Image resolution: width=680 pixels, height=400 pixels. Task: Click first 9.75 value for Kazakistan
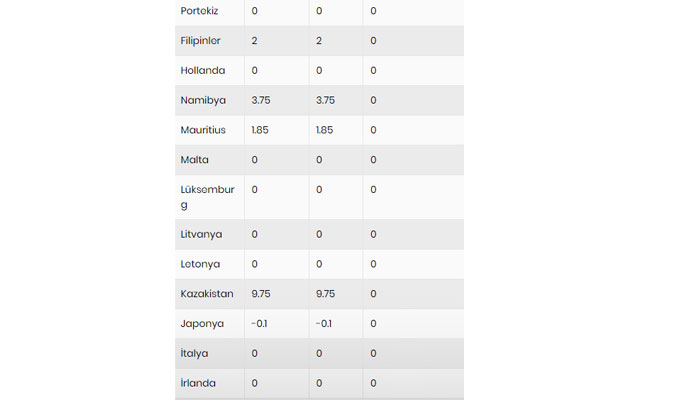pyautogui.click(x=262, y=294)
